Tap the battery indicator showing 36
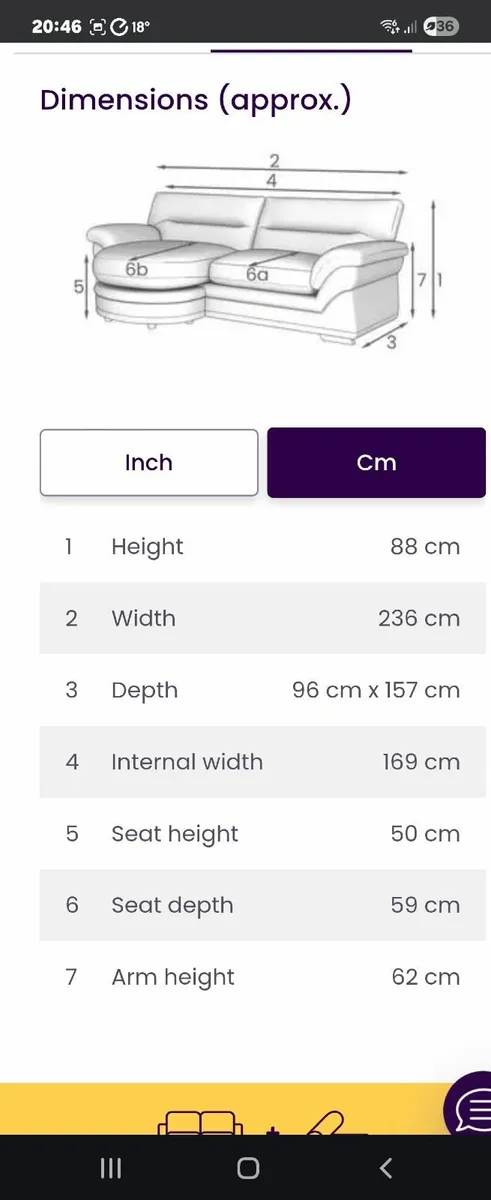Viewport: 491px width, 1200px height. [441, 27]
